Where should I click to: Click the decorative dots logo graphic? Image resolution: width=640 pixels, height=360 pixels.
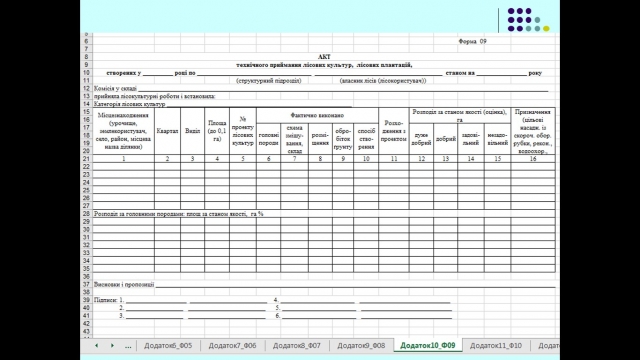coord(528,20)
